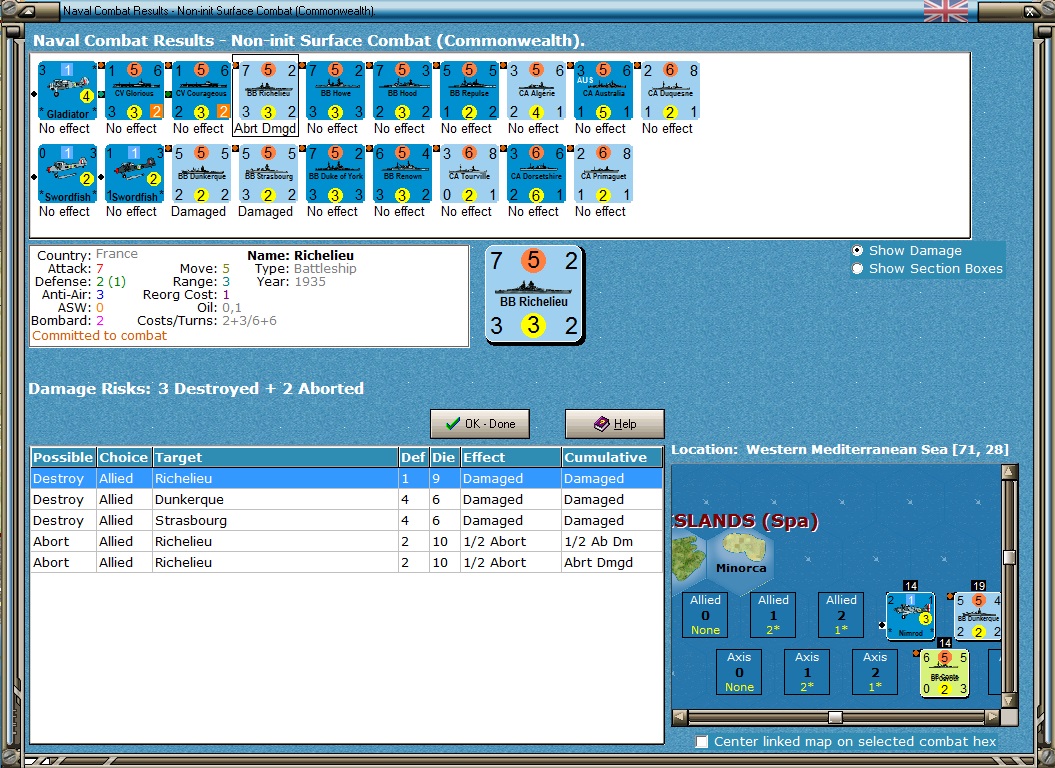Screen dimensions: 1055x768
Task: Click the large BB Richelieu detail counter
Action: 534,294
